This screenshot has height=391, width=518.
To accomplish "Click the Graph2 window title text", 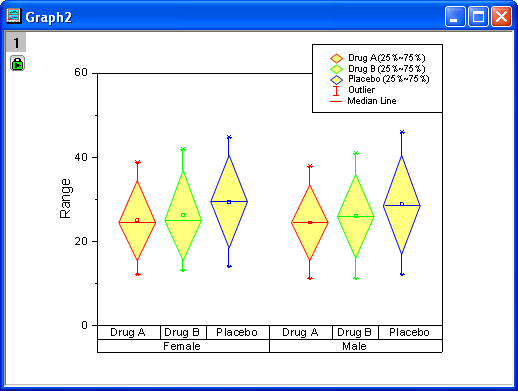I will pos(48,17).
